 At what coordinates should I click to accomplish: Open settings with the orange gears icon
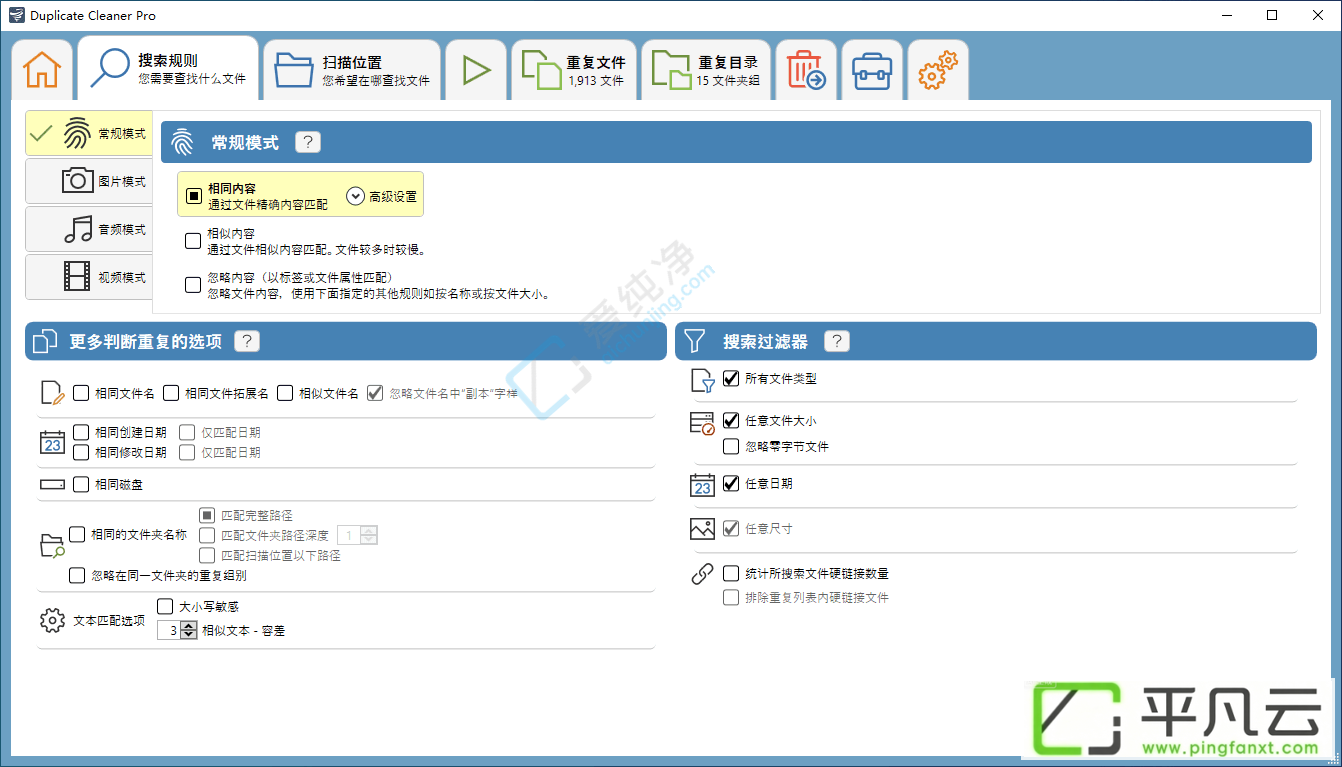(x=937, y=70)
